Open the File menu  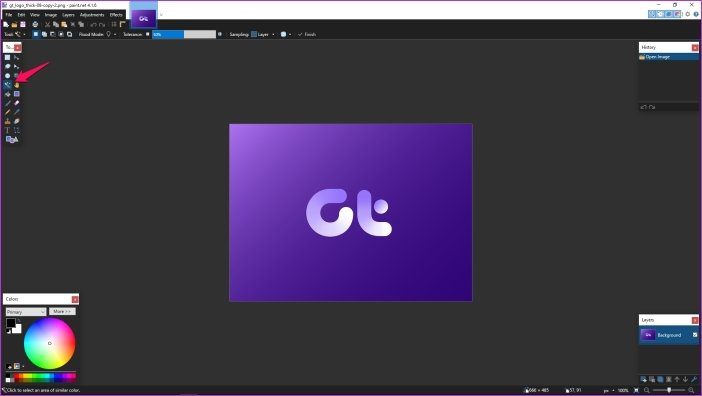[x=9, y=15]
